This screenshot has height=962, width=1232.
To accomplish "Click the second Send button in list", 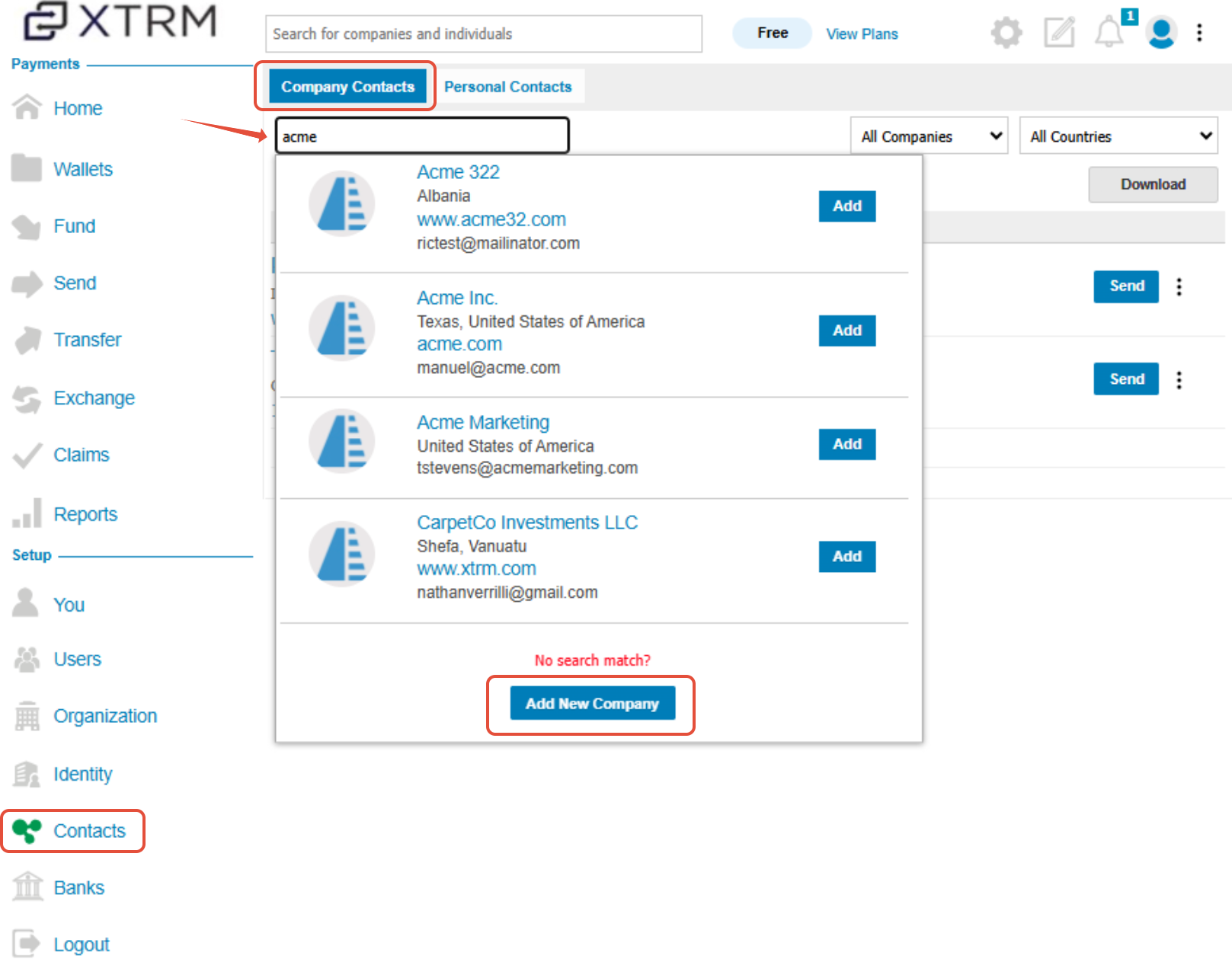I will [x=1126, y=379].
